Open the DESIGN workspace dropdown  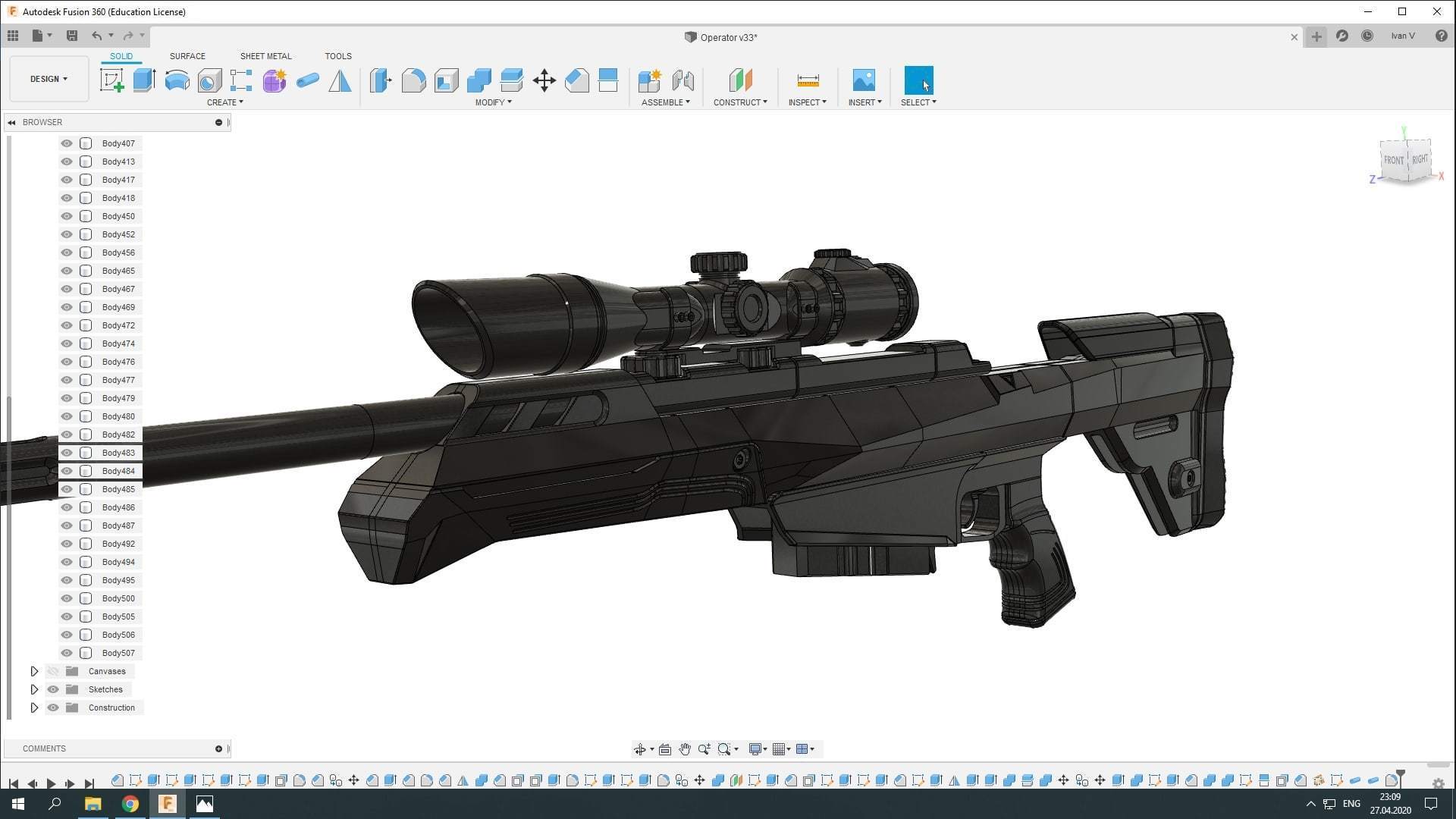pos(49,79)
